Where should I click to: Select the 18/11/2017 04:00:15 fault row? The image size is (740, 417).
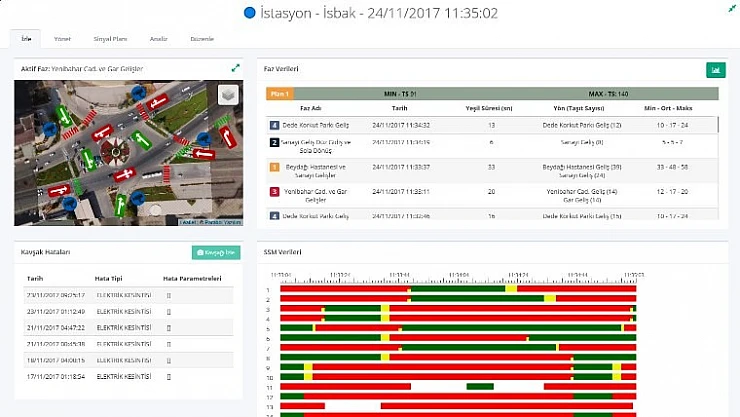128,360
